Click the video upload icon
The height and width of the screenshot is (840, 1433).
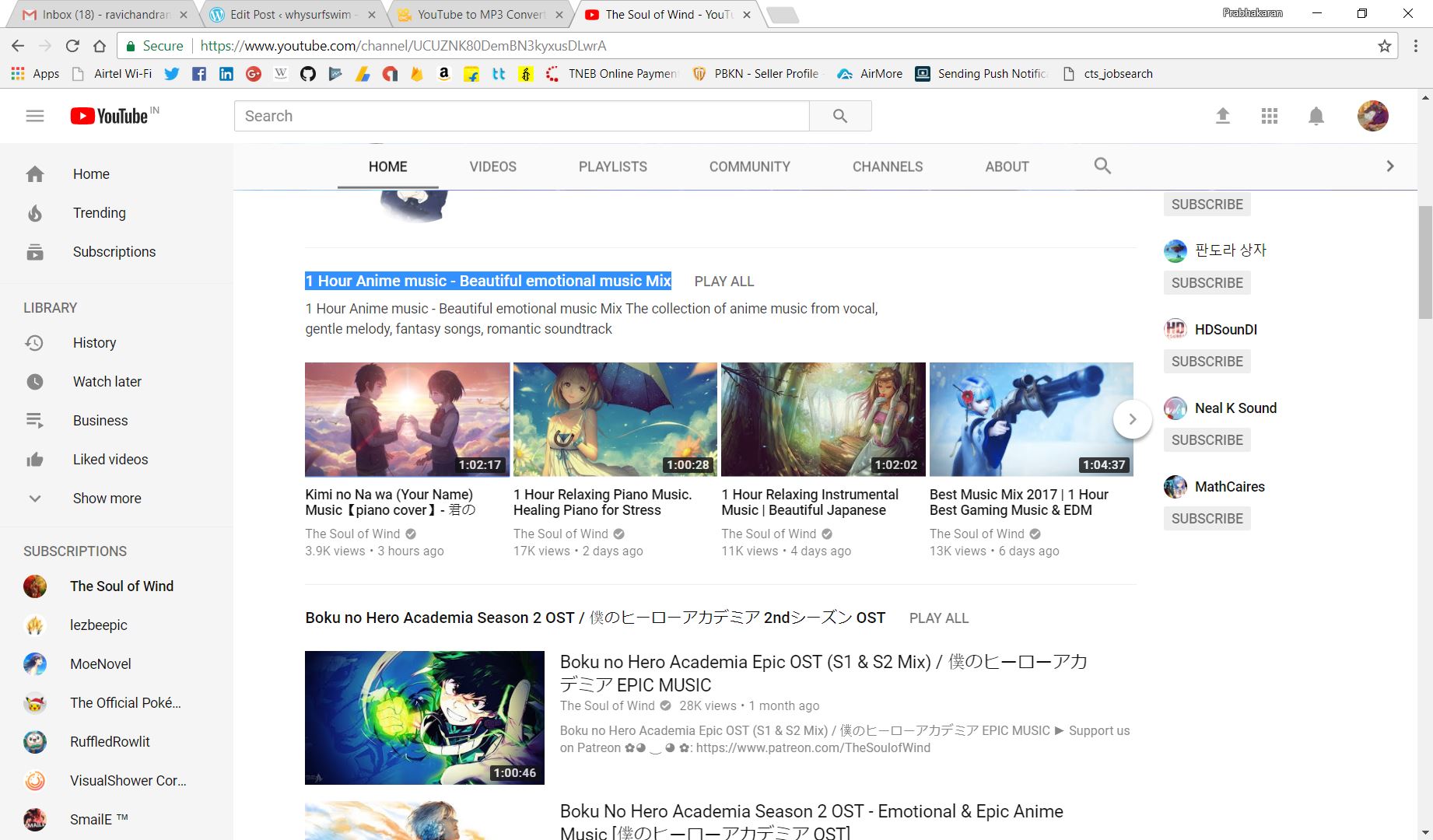[x=1223, y=115]
